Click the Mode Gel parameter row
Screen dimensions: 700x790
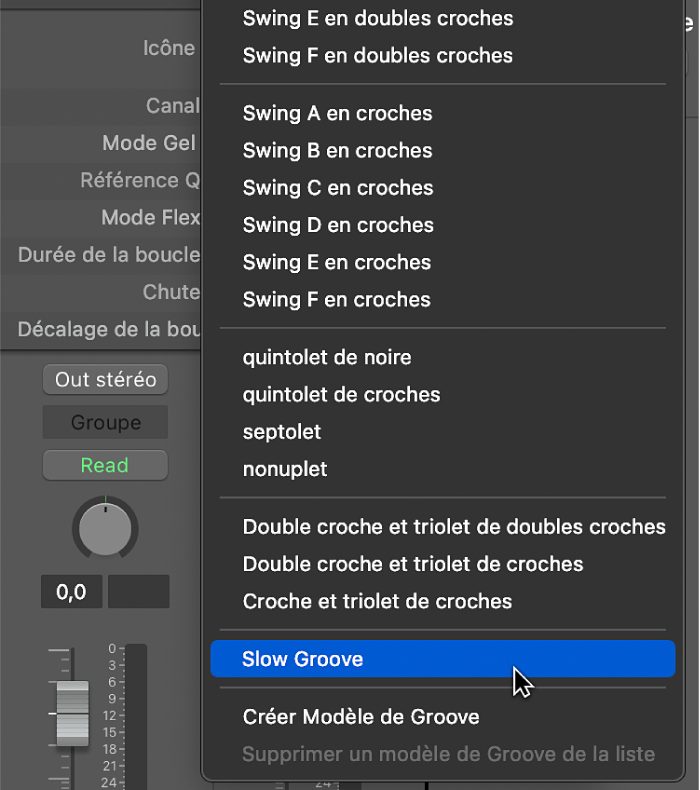click(x=101, y=143)
